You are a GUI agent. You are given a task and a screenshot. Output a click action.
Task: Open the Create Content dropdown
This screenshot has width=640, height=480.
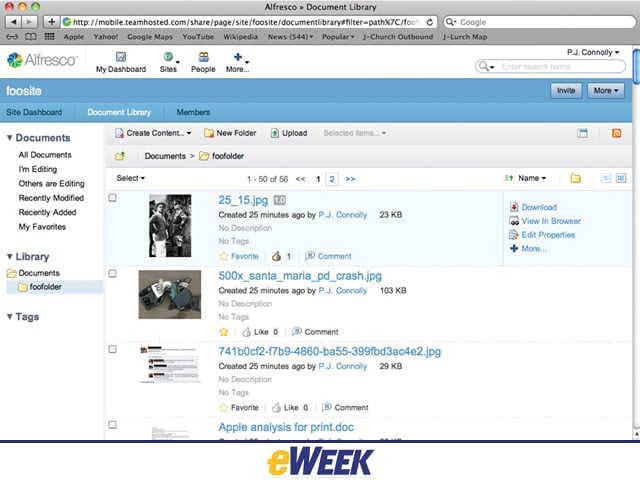coord(153,133)
